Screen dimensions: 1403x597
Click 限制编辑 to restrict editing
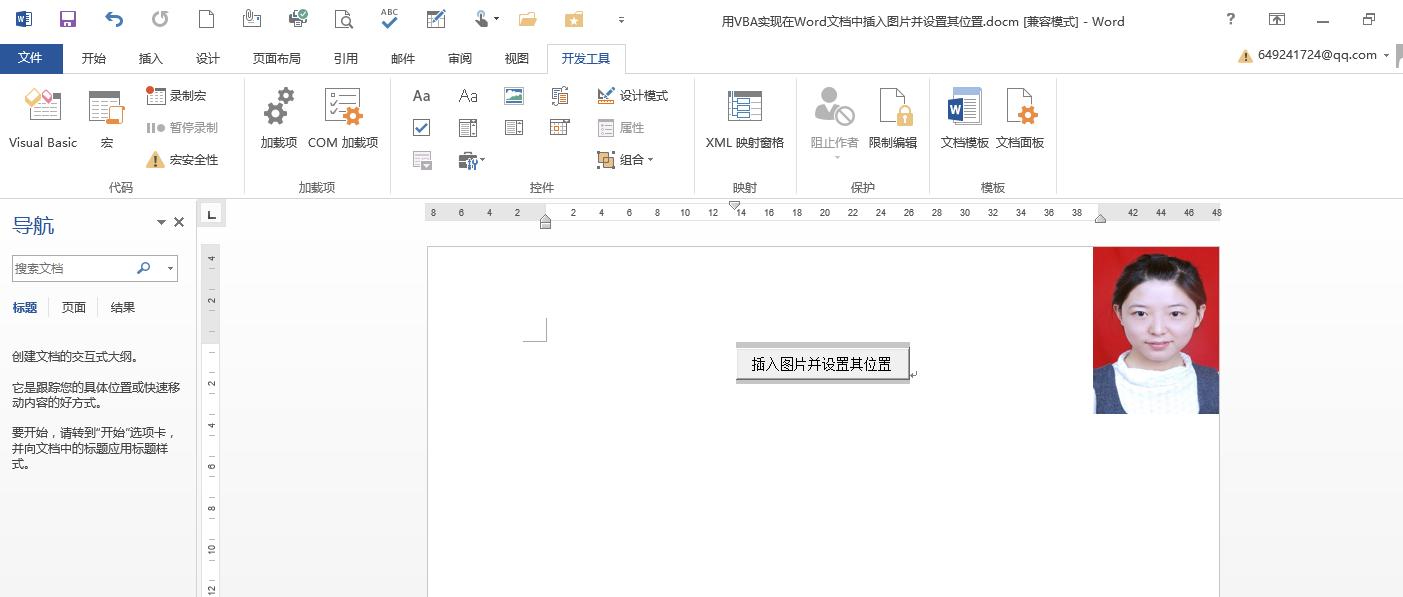(x=893, y=120)
